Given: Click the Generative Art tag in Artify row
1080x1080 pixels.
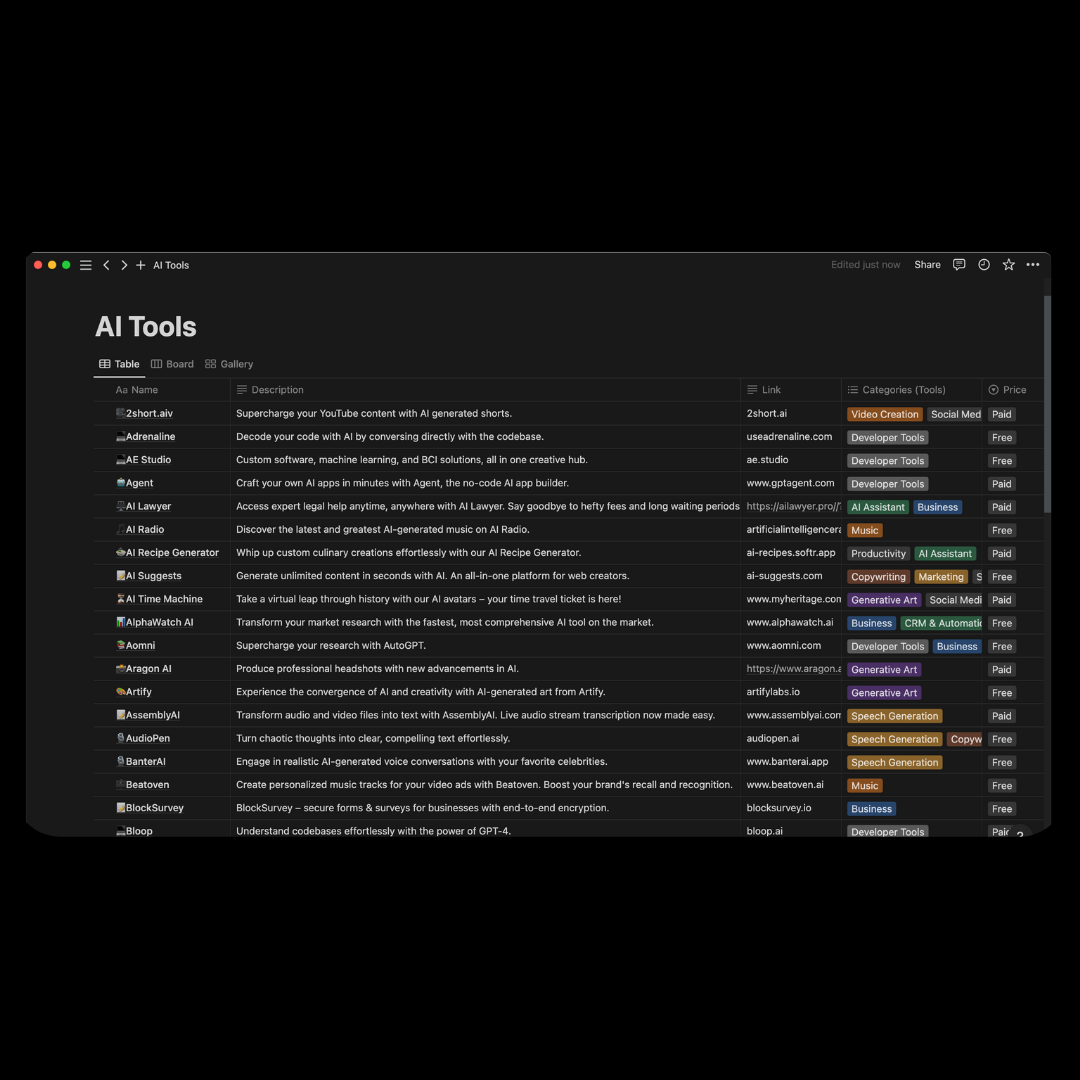Looking at the screenshot, I should click(884, 693).
